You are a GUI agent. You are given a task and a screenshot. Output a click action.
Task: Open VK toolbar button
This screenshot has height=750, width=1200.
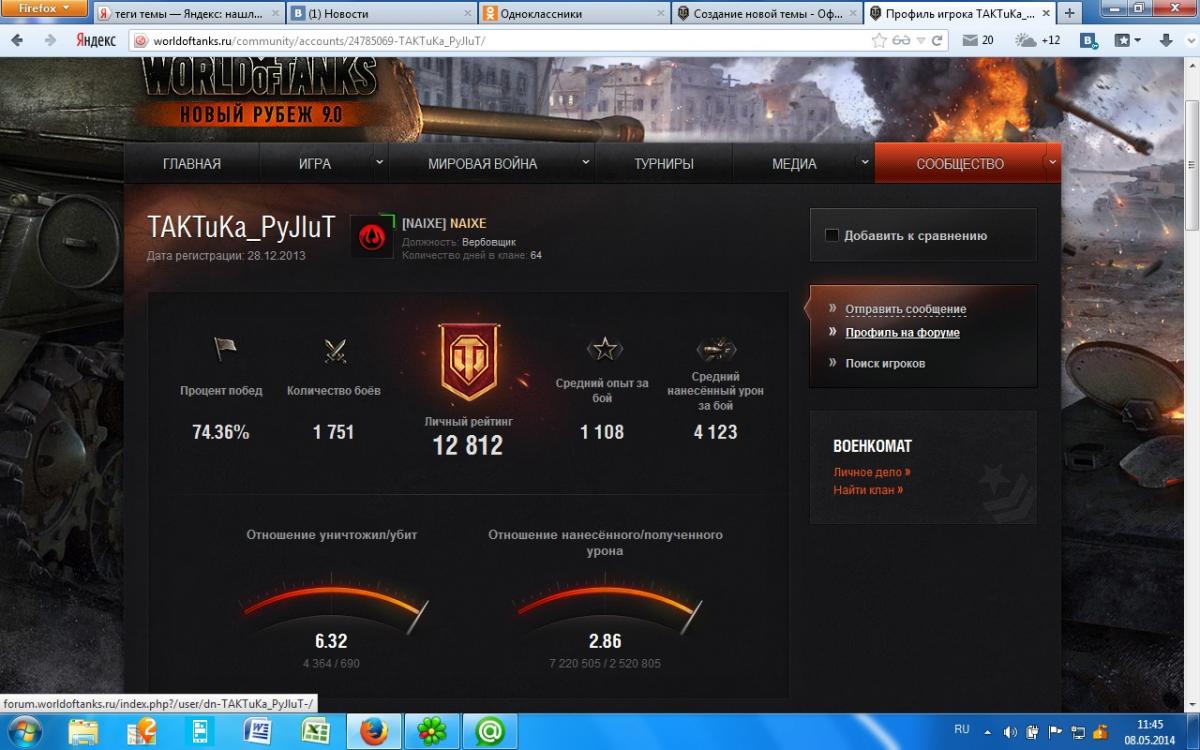point(1089,41)
